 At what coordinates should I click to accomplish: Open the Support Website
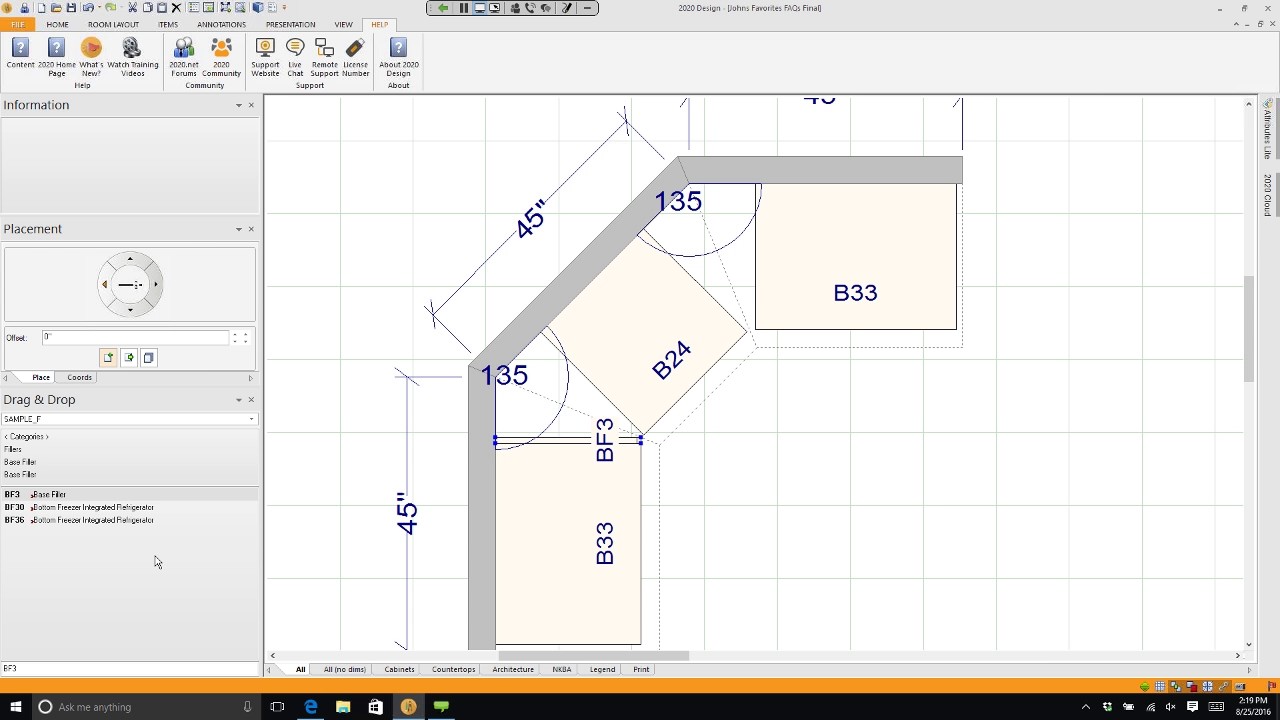pos(265,56)
